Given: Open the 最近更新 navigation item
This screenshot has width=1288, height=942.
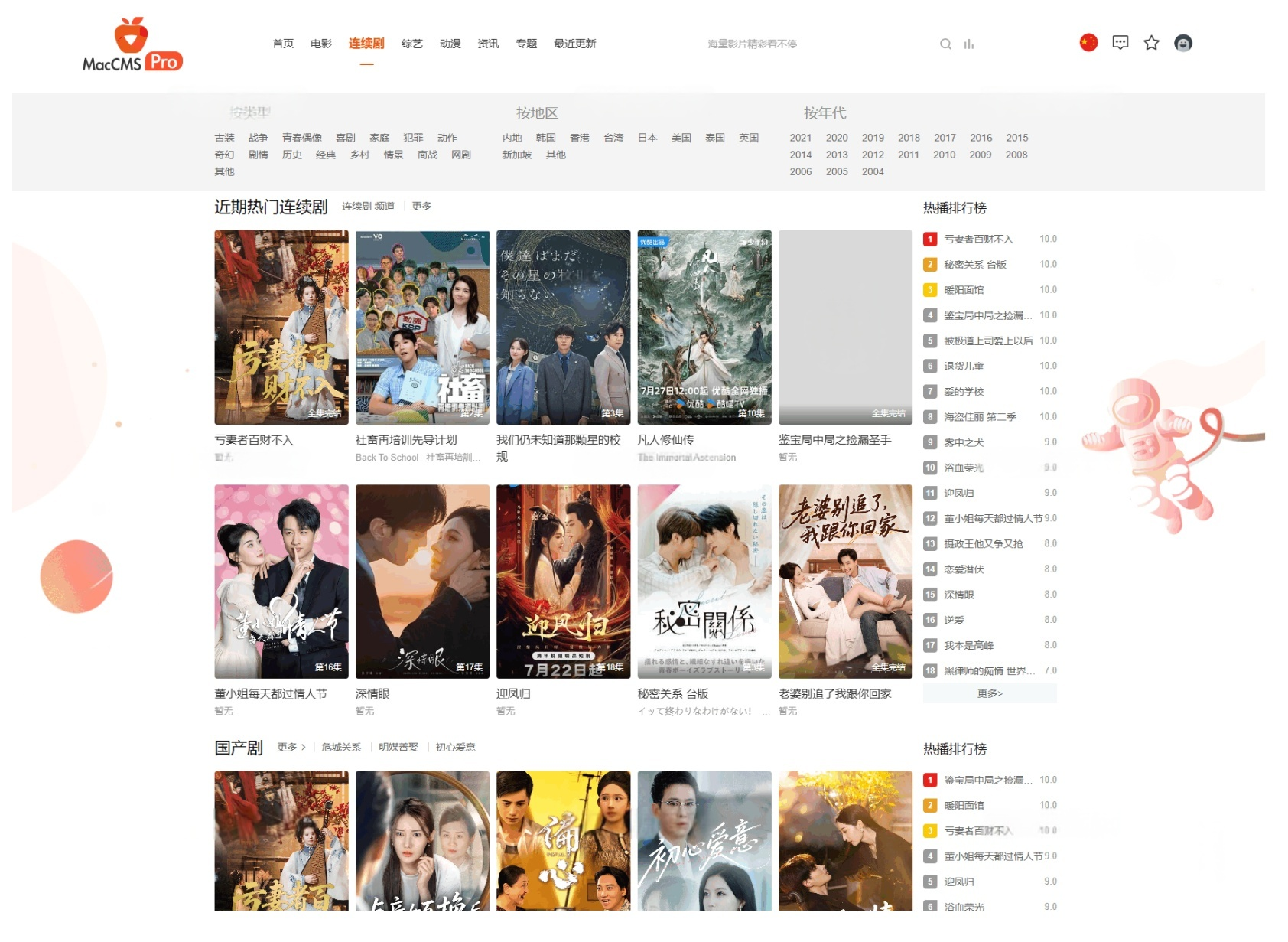Looking at the screenshot, I should [575, 44].
